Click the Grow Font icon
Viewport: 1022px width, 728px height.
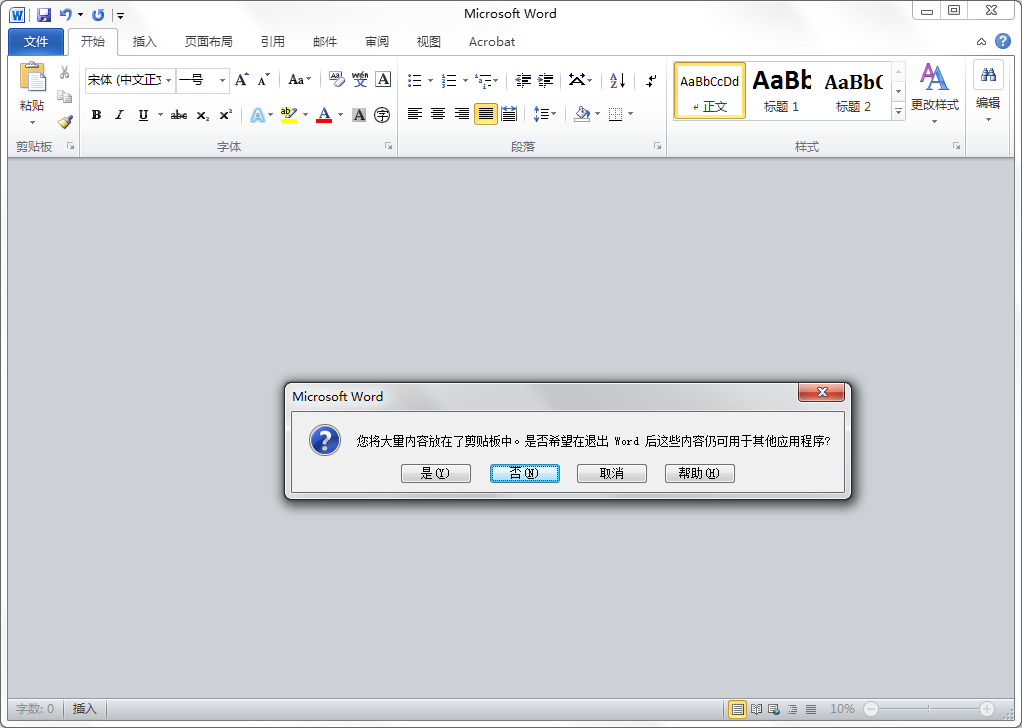(241, 80)
